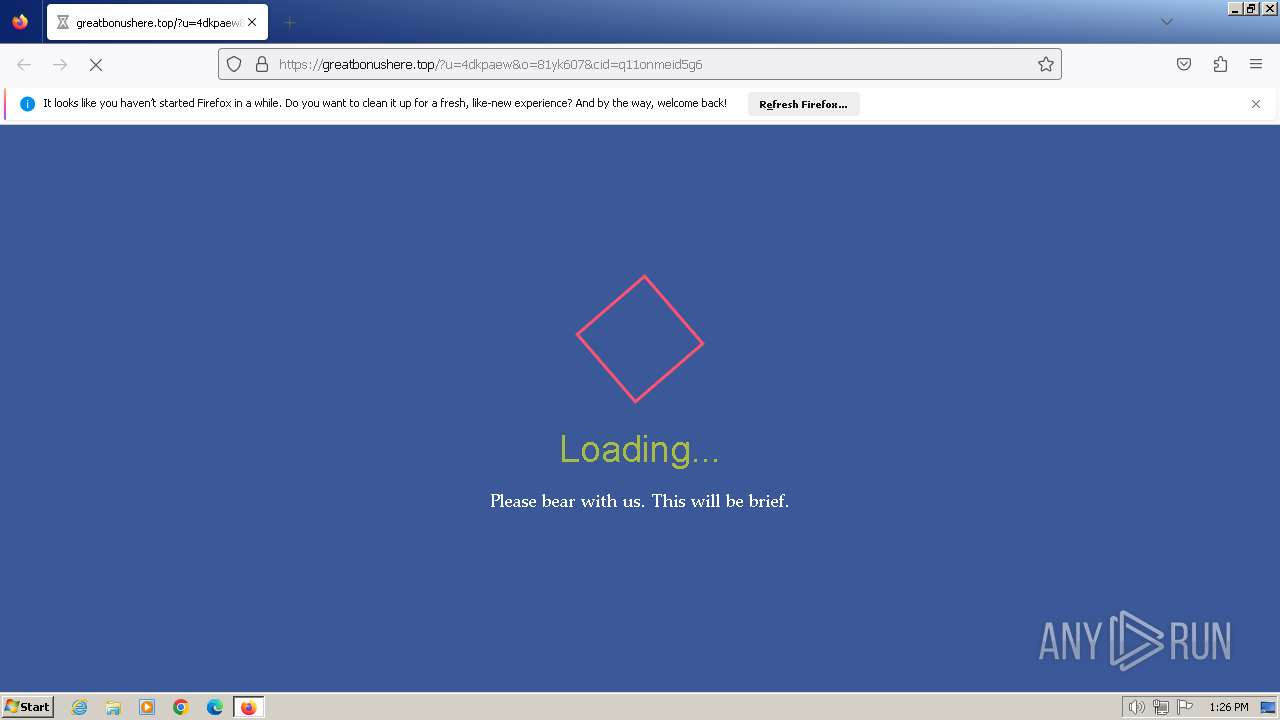Launch Google Chrome from taskbar
The height and width of the screenshot is (720, 1280).
pos(181,707)
